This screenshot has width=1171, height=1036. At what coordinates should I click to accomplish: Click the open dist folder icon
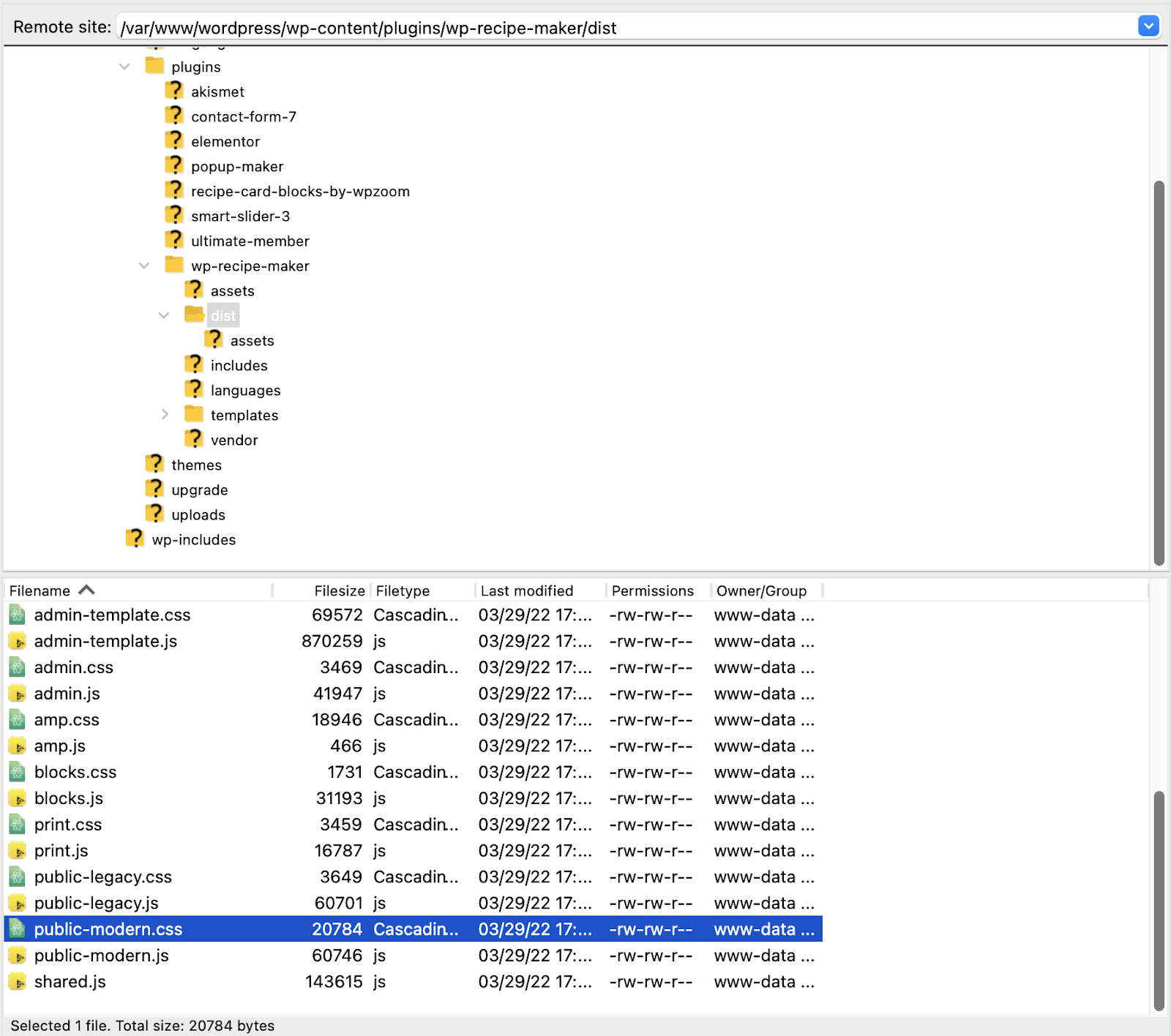coord(194,315)
